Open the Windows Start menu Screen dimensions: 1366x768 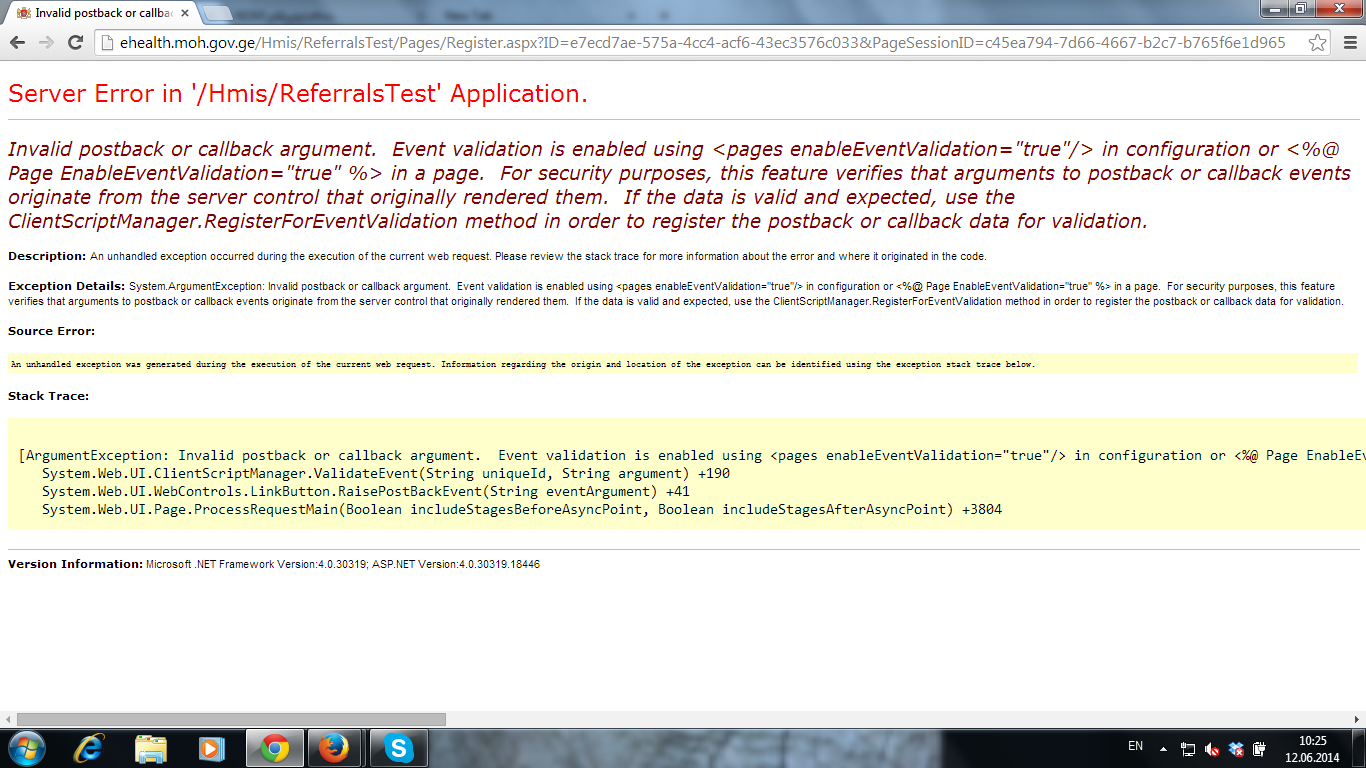27,748
